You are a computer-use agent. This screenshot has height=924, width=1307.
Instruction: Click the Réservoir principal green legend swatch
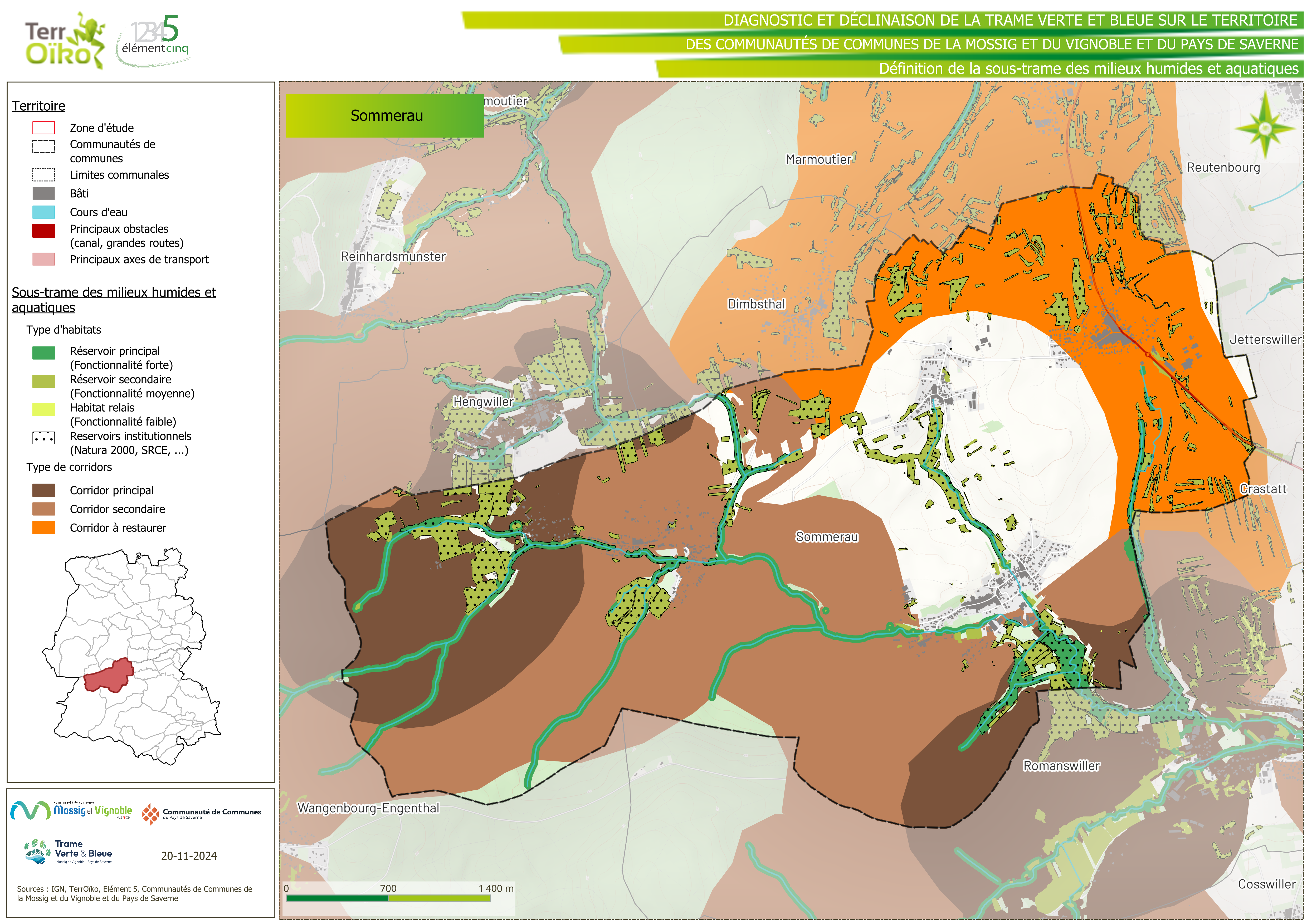(44, 353)
